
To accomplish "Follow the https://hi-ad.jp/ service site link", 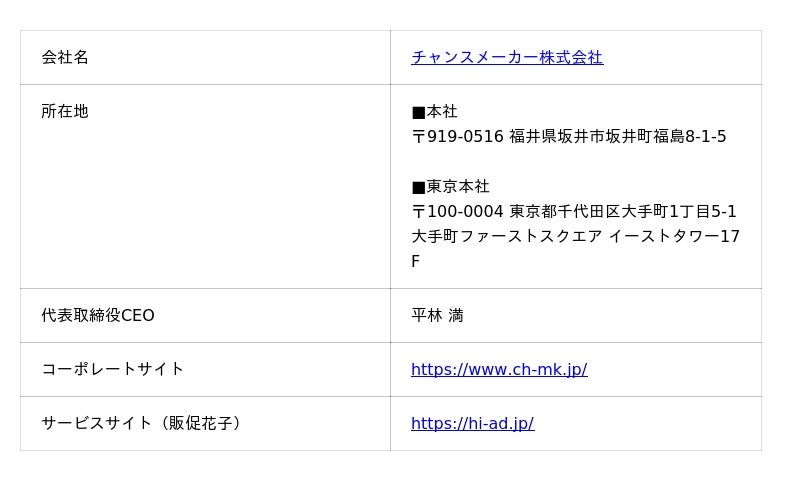I will pos(472,424).
